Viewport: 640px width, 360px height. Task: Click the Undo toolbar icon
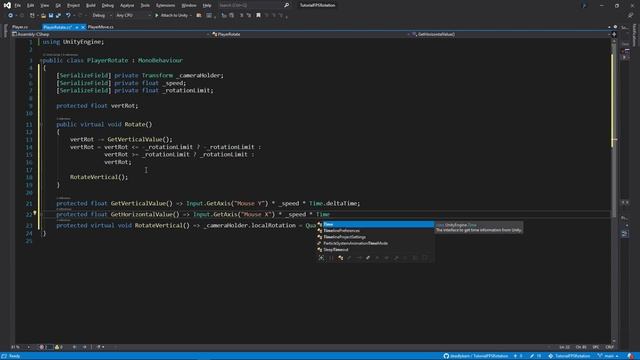click(68, 16)
